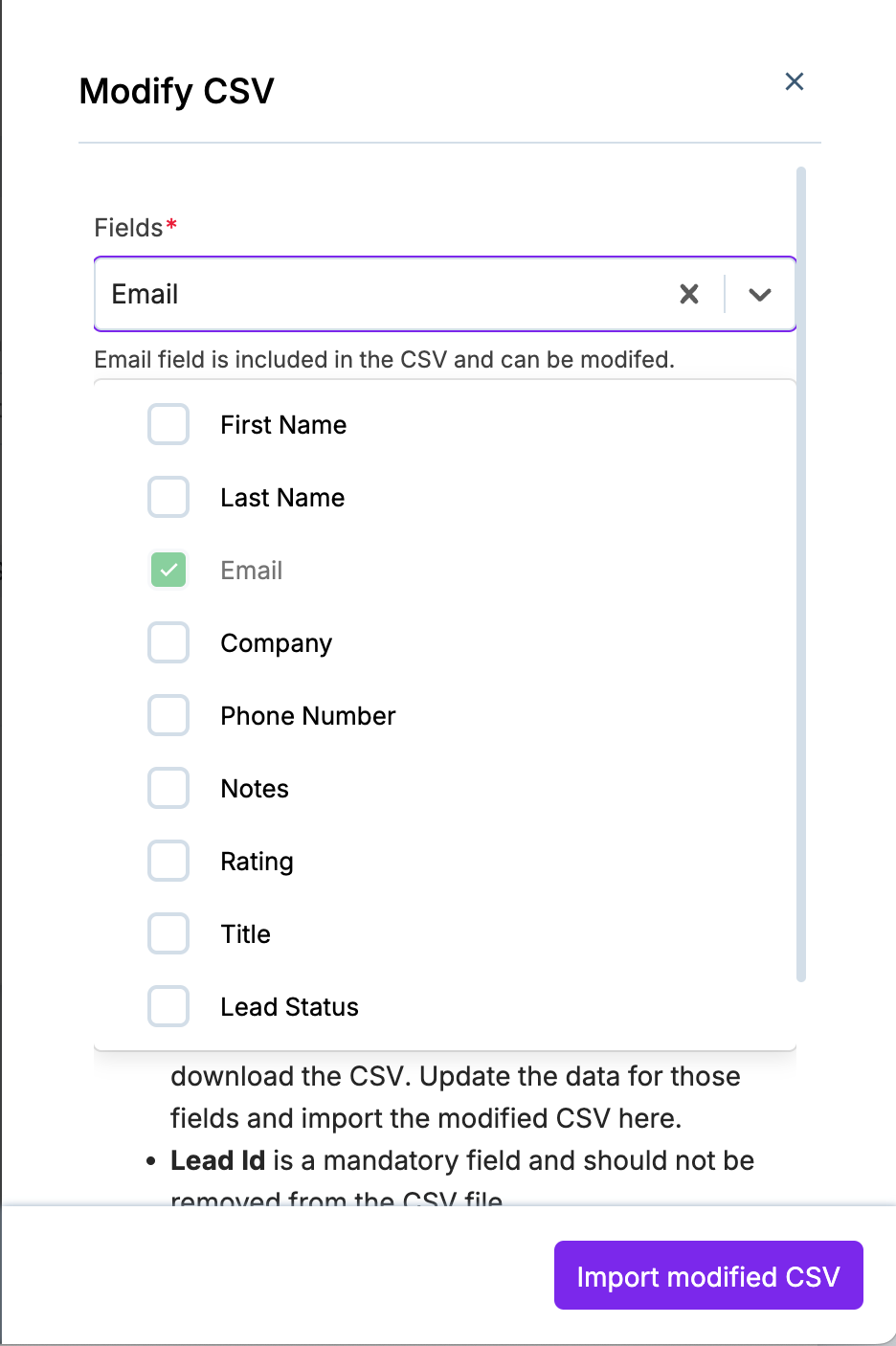Toggle the Rating checkbox

[168, 861]
